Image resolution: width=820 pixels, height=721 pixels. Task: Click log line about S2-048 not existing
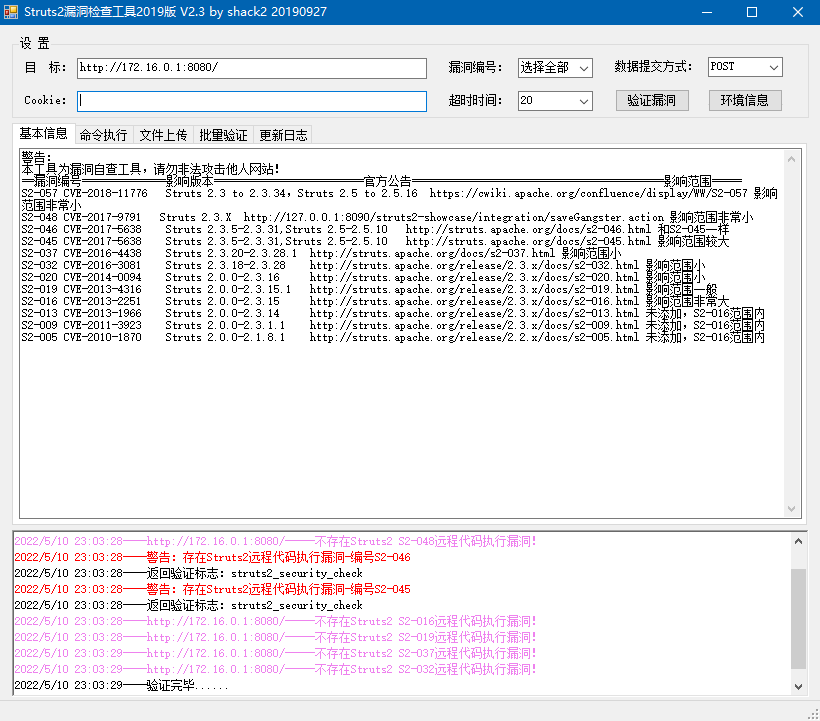pos(276,542)
